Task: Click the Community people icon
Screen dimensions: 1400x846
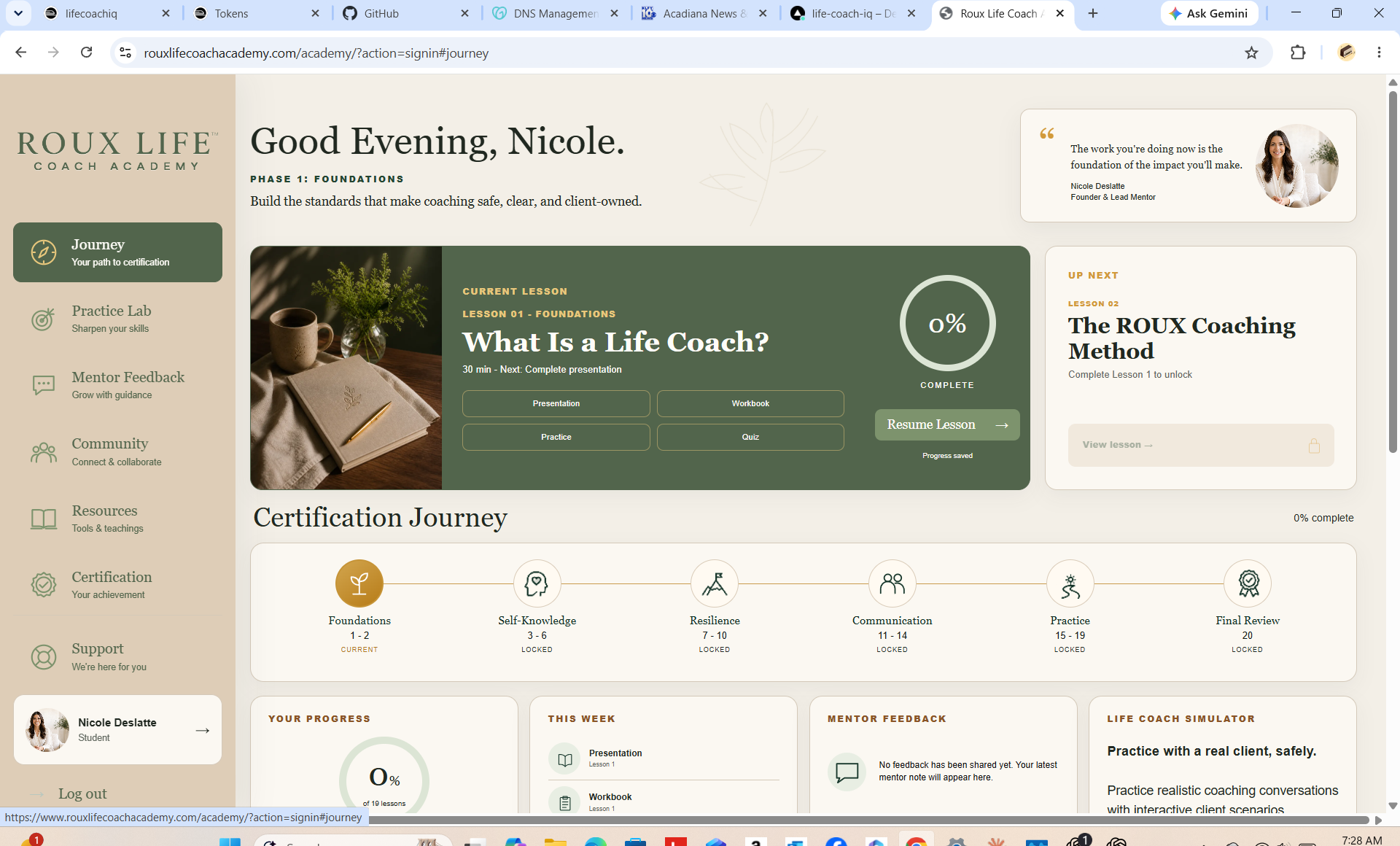Action: pos(43,452)
